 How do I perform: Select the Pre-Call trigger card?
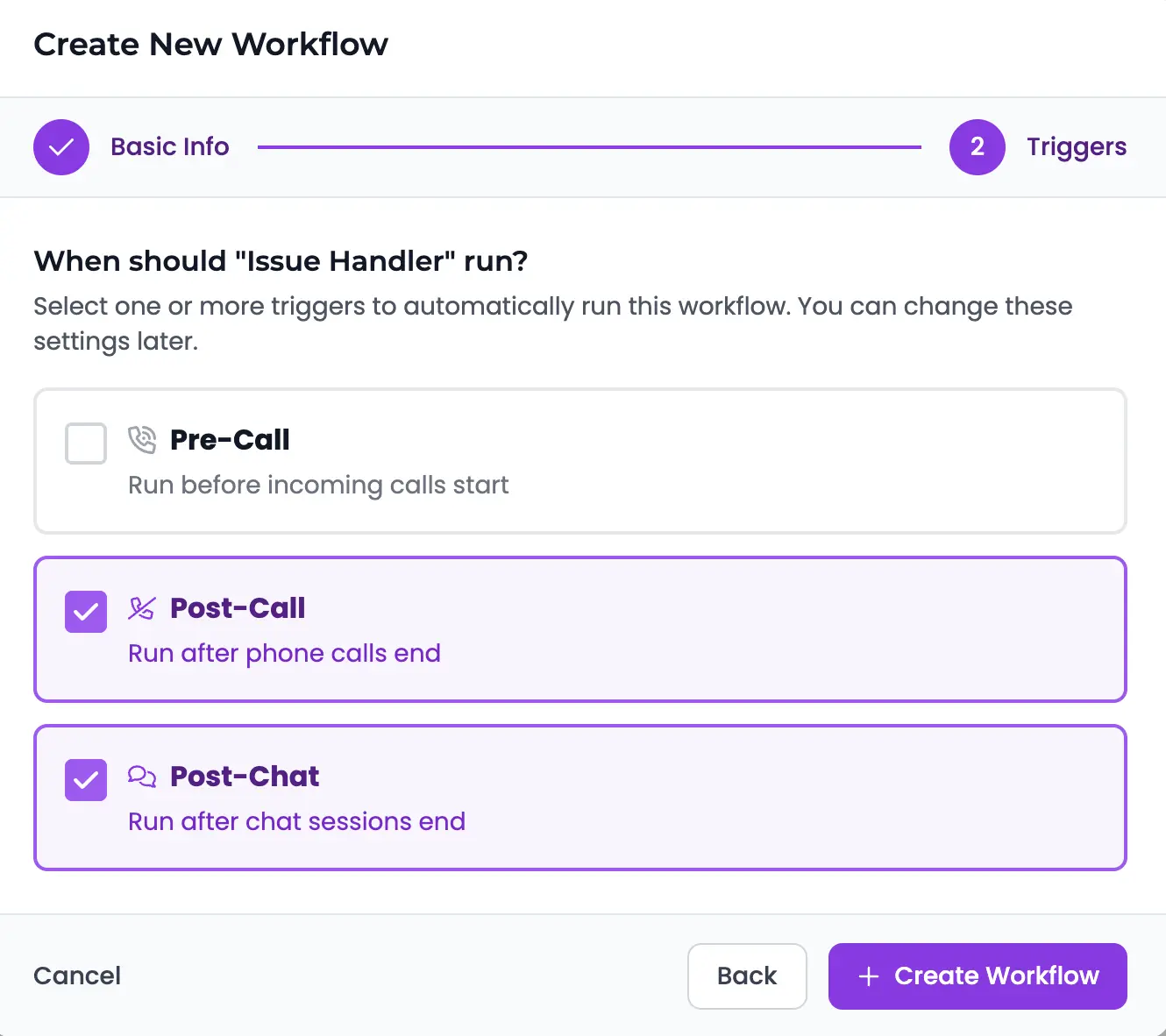click(580, 461)
